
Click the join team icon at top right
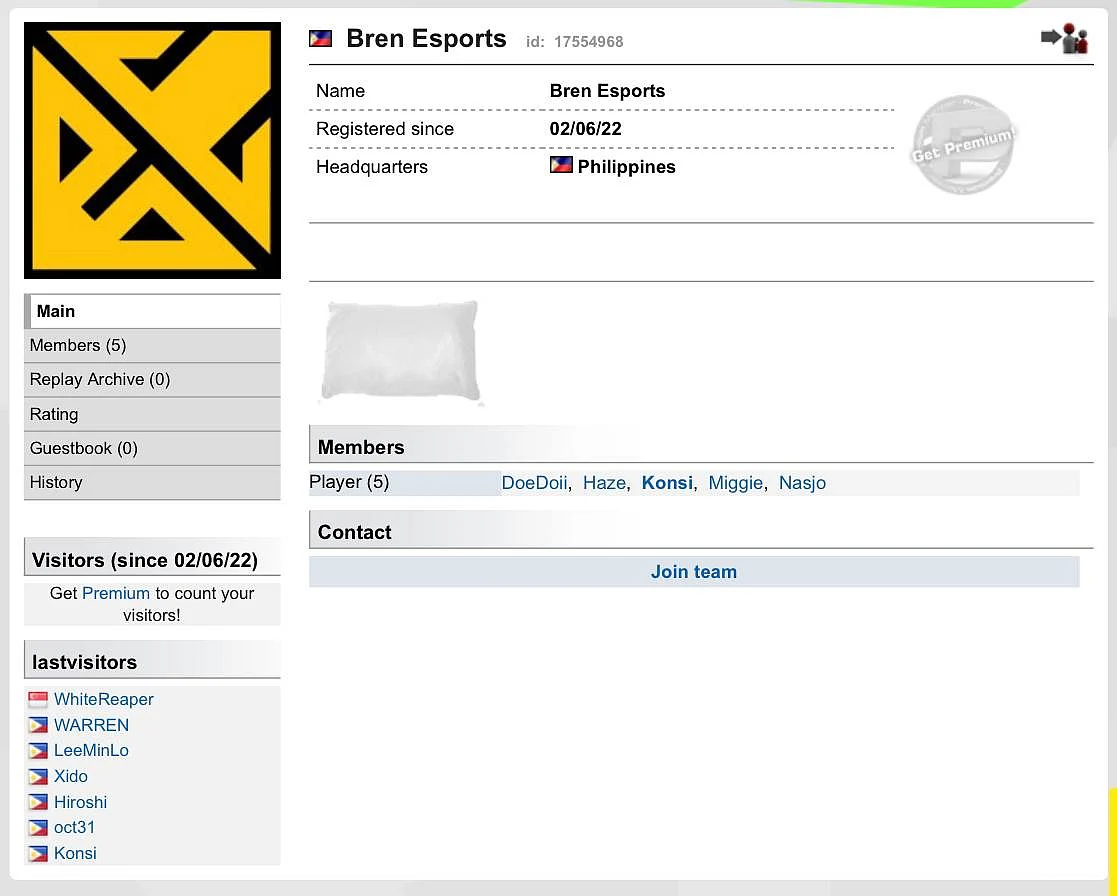1065,38
